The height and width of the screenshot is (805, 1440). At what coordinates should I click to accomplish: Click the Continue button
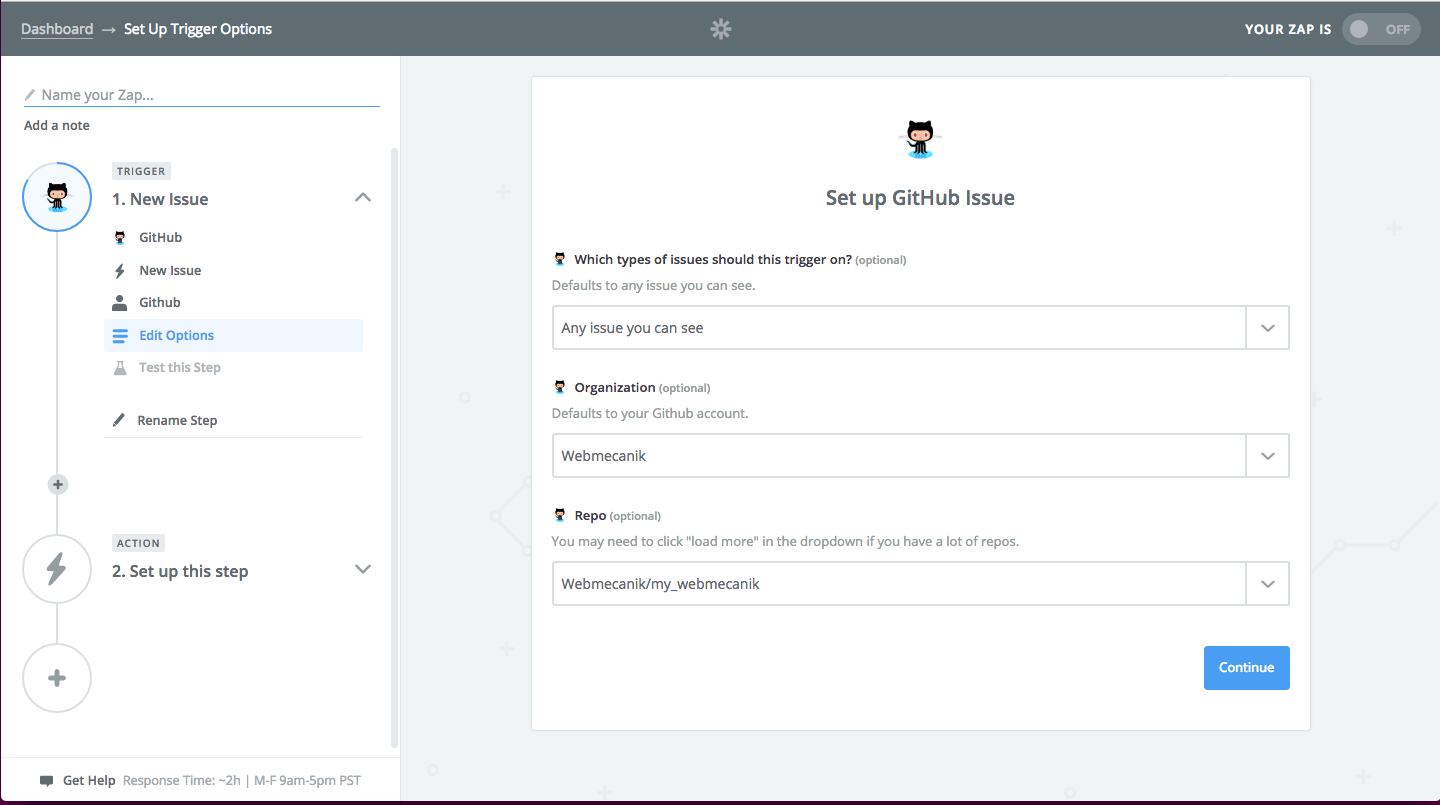1246,668
